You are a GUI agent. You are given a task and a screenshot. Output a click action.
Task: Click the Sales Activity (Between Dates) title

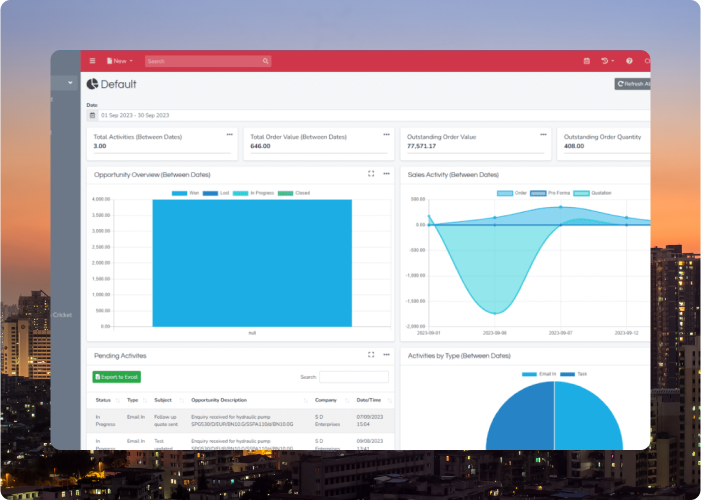pyautogui.click(x=453, y=175)
